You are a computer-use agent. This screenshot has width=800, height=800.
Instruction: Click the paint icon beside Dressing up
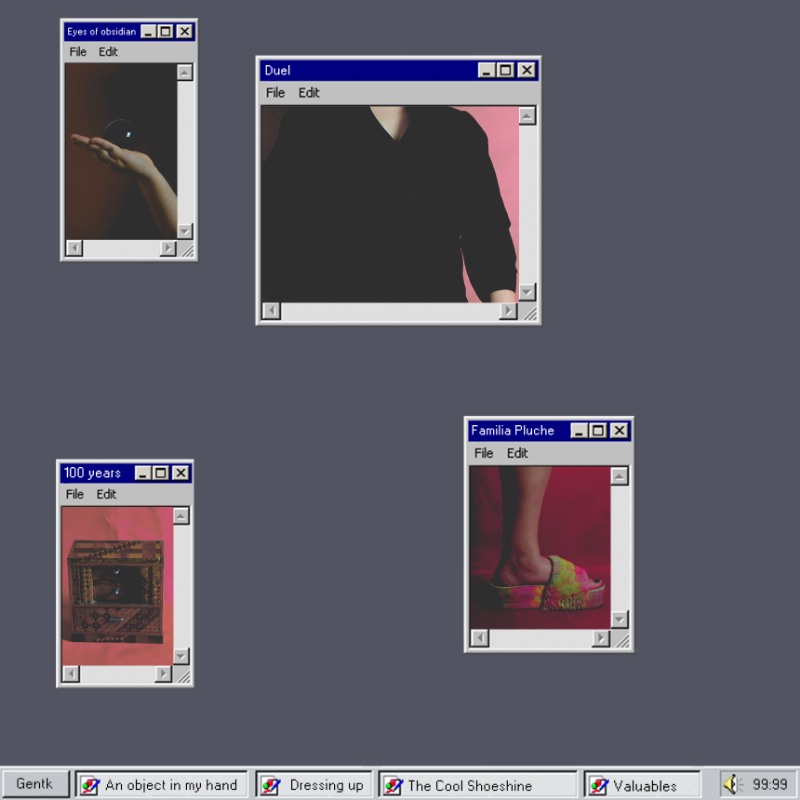270,785
